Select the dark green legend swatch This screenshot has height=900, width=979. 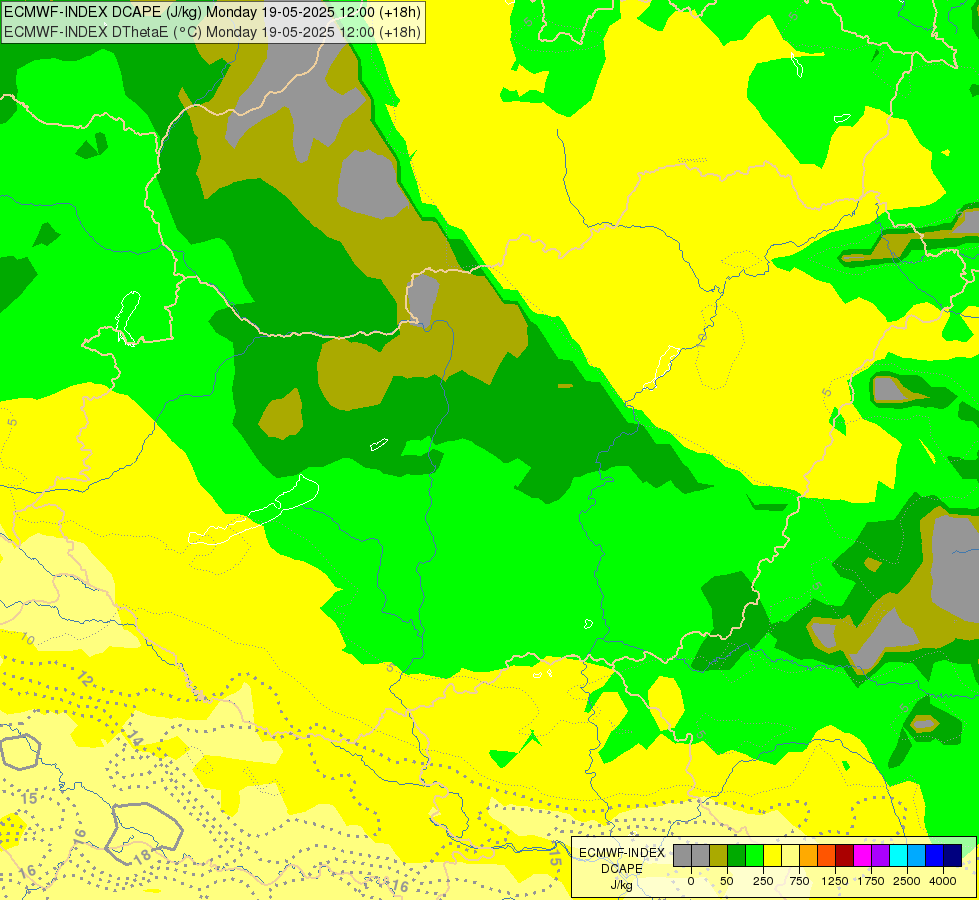click(737, 856)
